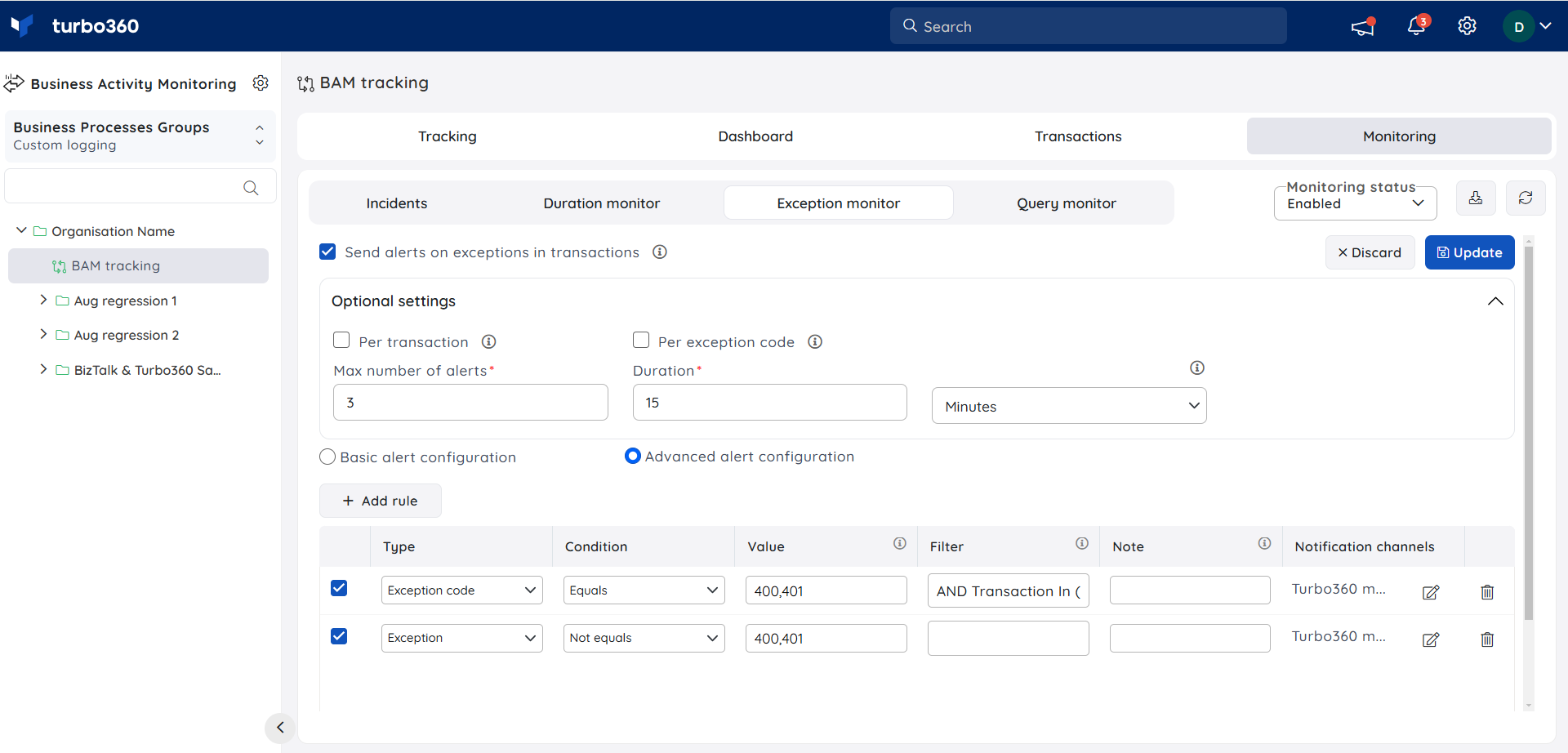The width and height of the screenshot is (1568, 753).
Task: Click the AND Transaction In filter field
Action: click(x=1008, y=591)
